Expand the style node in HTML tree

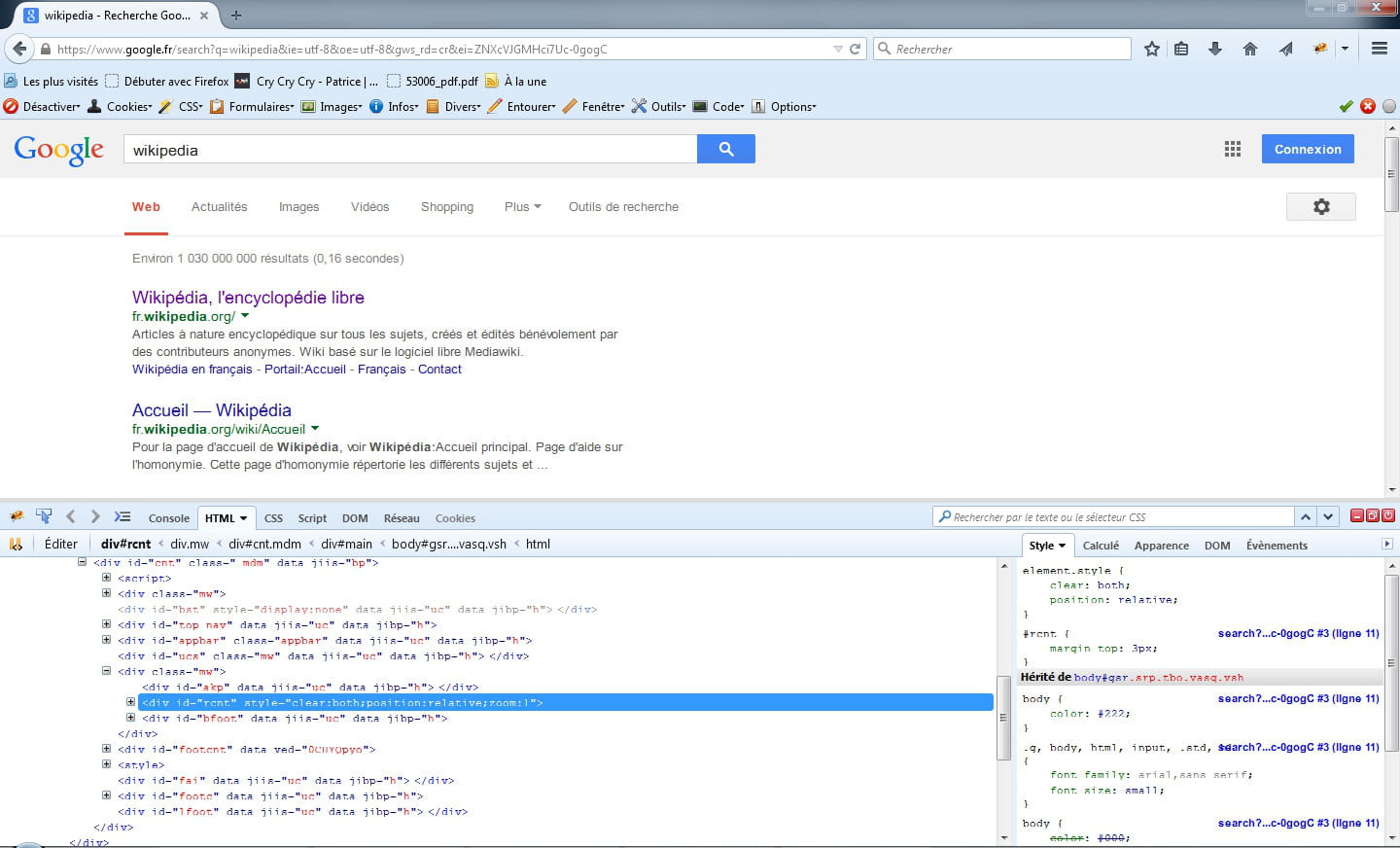pyautogui.click(x=106, y=764)
